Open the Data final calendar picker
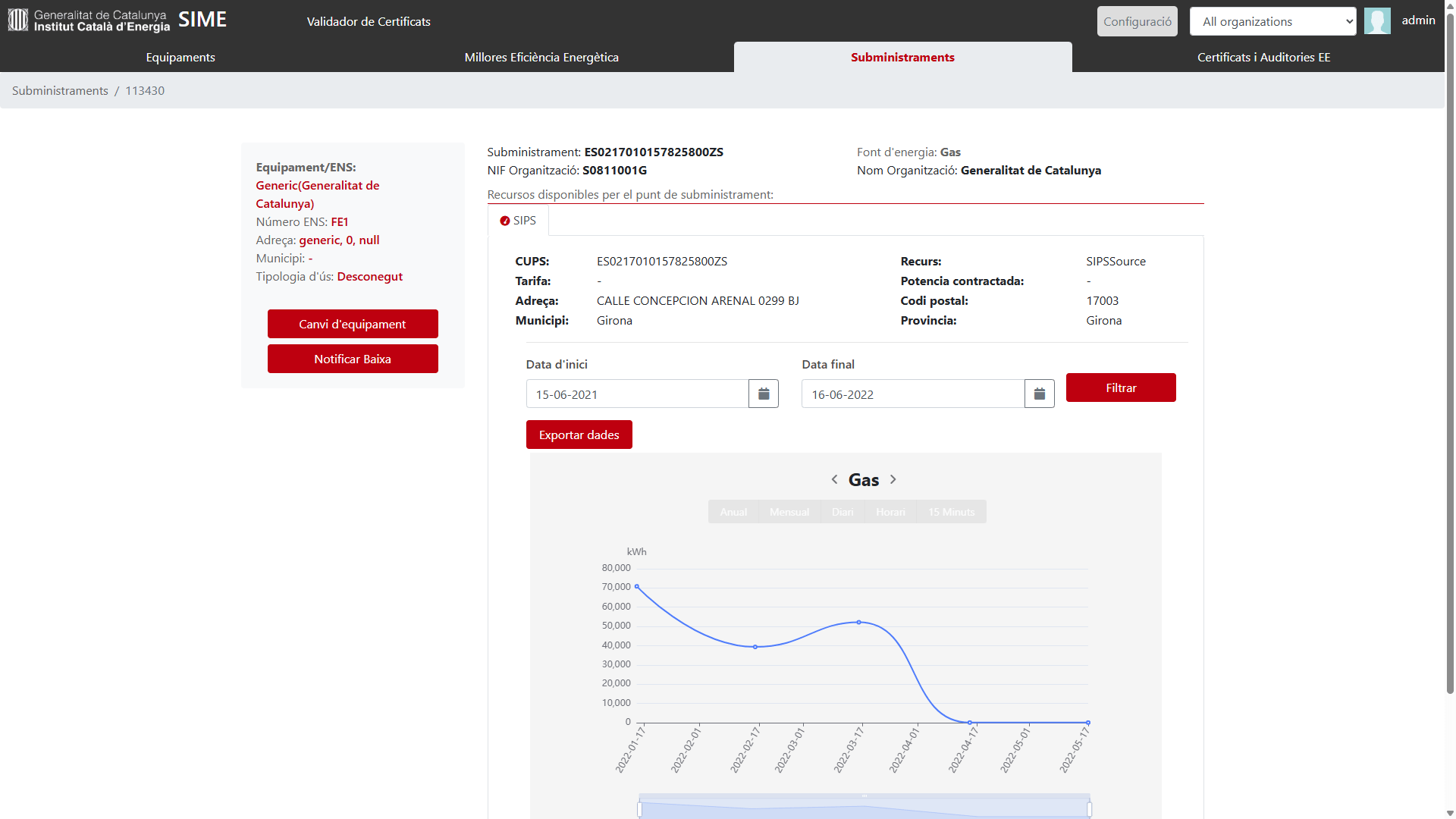 coord(1039,394)
